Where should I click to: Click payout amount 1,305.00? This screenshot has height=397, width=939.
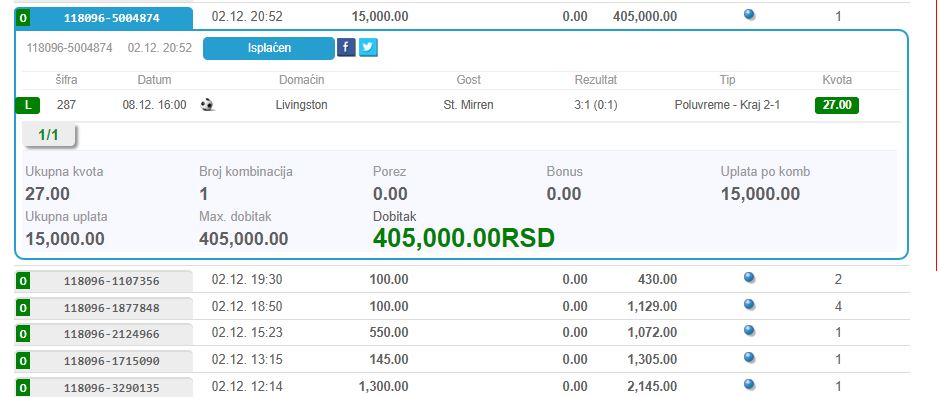[652, 359]
